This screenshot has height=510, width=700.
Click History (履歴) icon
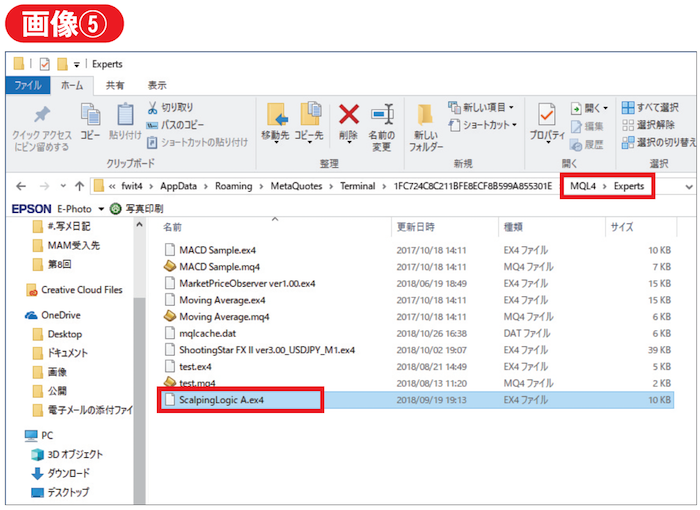pos(576,145)
